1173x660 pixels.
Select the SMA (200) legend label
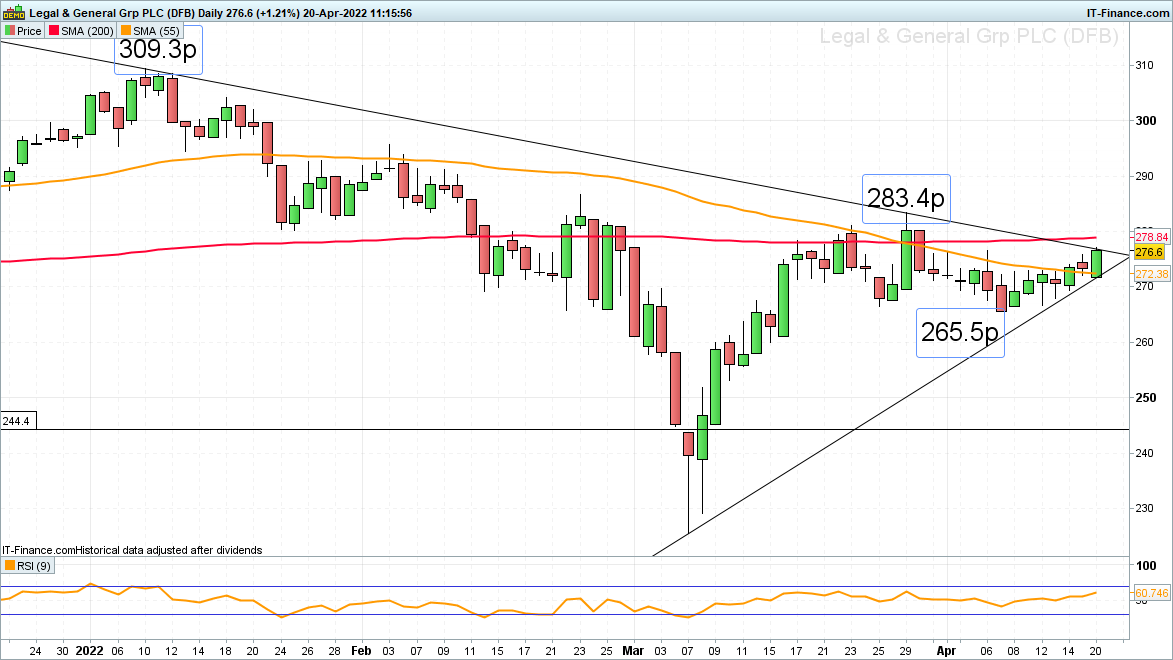click(87, 31)
